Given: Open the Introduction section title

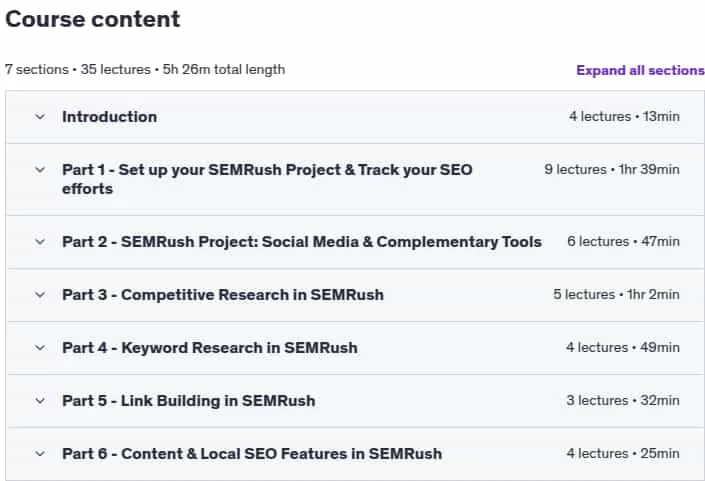Looking at the screenshot, I should (109, 117).
